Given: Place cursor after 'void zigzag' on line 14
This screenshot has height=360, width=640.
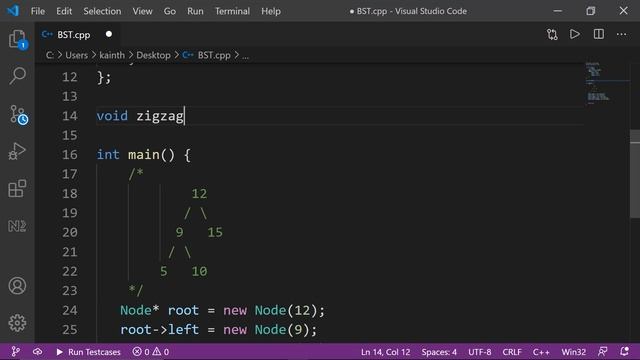Looking at the screenshot, I should point(185,116).
